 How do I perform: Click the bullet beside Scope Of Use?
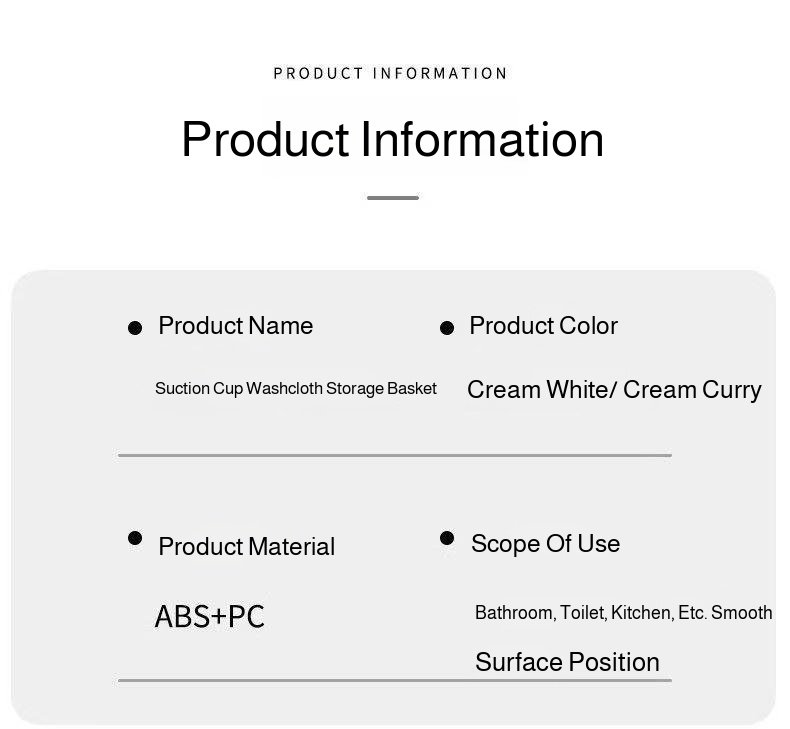(x=447, y=539)
